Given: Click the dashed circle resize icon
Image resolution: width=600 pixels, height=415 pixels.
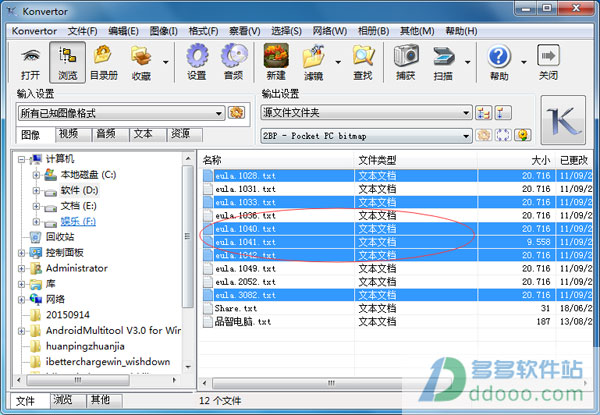Looking at the screenshot, I should [503, 135].
